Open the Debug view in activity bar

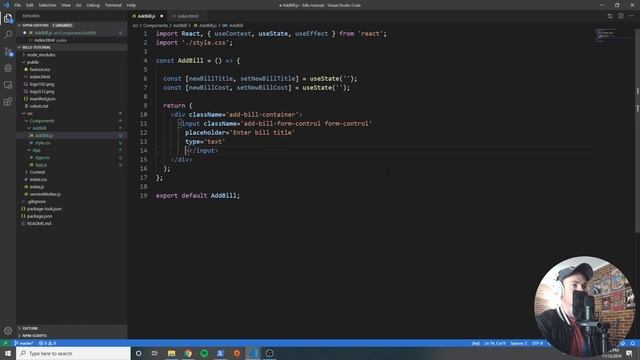tap(8, 68)
